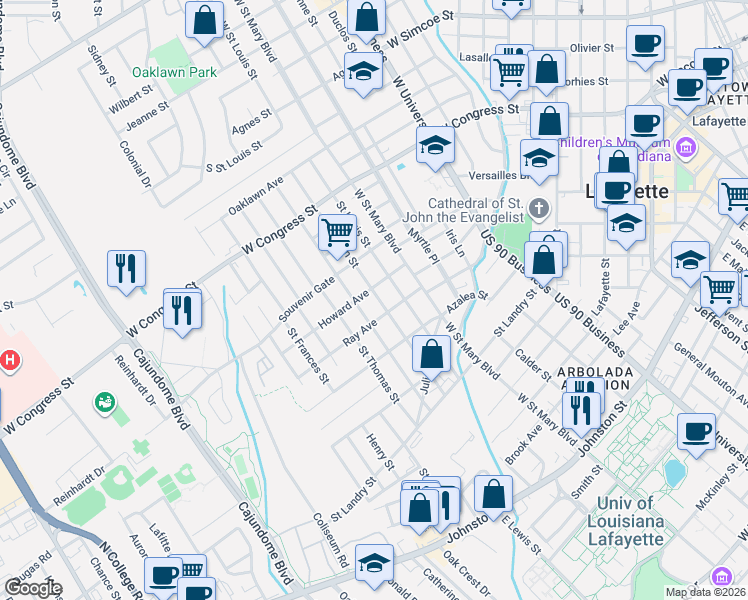The width and height of the screenshot is (748, 600).
Task: Click the Oaklawn Ave street label
Action: 256,196
